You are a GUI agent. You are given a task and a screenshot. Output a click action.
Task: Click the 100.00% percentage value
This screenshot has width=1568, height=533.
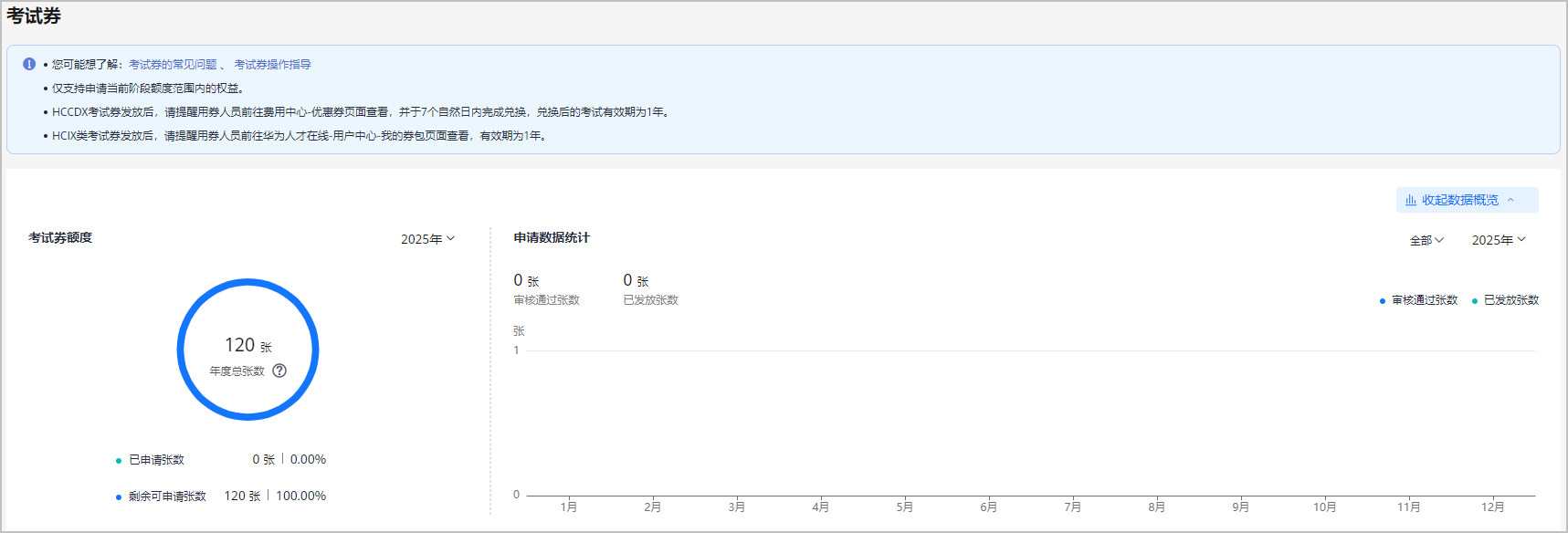tap(301, 496)
